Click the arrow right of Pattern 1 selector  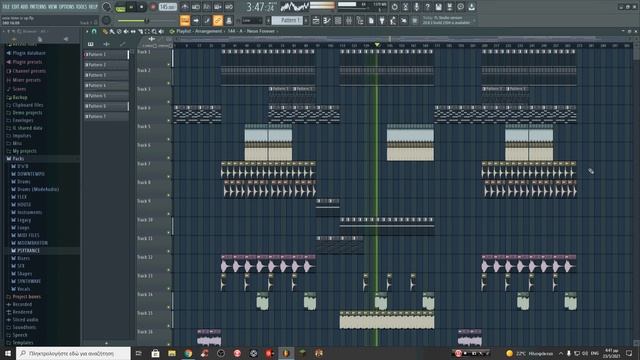point(306,20)
